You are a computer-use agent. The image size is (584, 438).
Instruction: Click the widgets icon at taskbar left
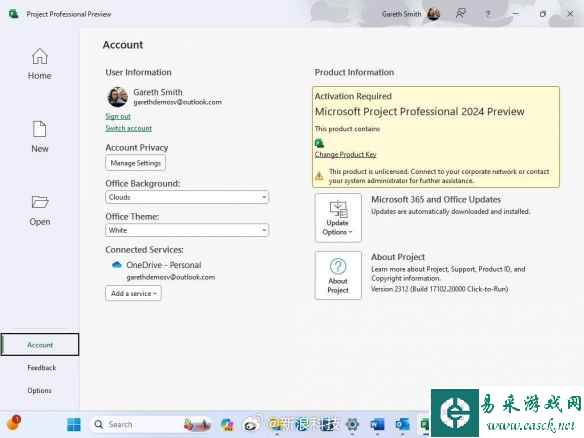13,423
